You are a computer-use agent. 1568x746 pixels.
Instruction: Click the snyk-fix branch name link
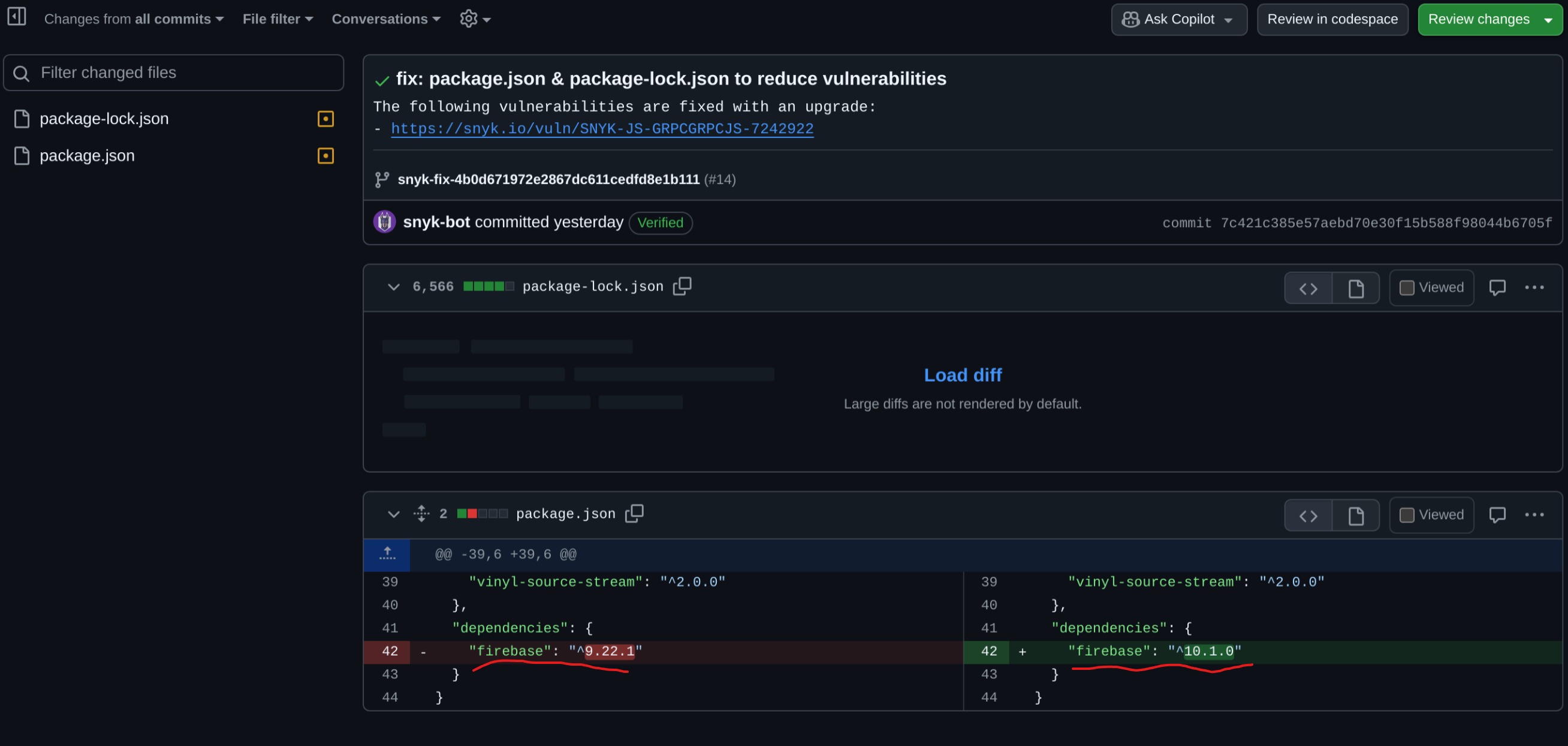coord(548,180)
